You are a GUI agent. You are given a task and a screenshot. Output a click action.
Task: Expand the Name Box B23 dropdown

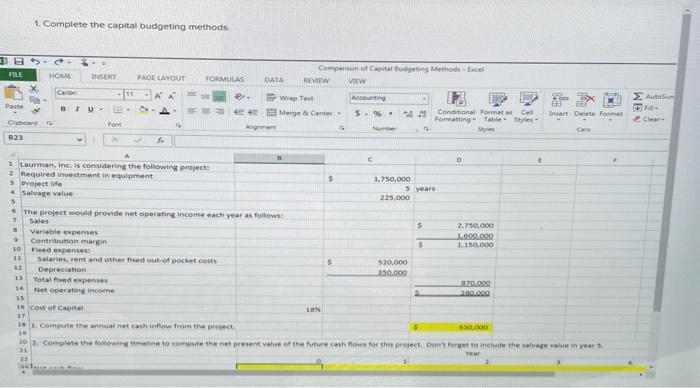pyautogui.click(x=79, y=139)
